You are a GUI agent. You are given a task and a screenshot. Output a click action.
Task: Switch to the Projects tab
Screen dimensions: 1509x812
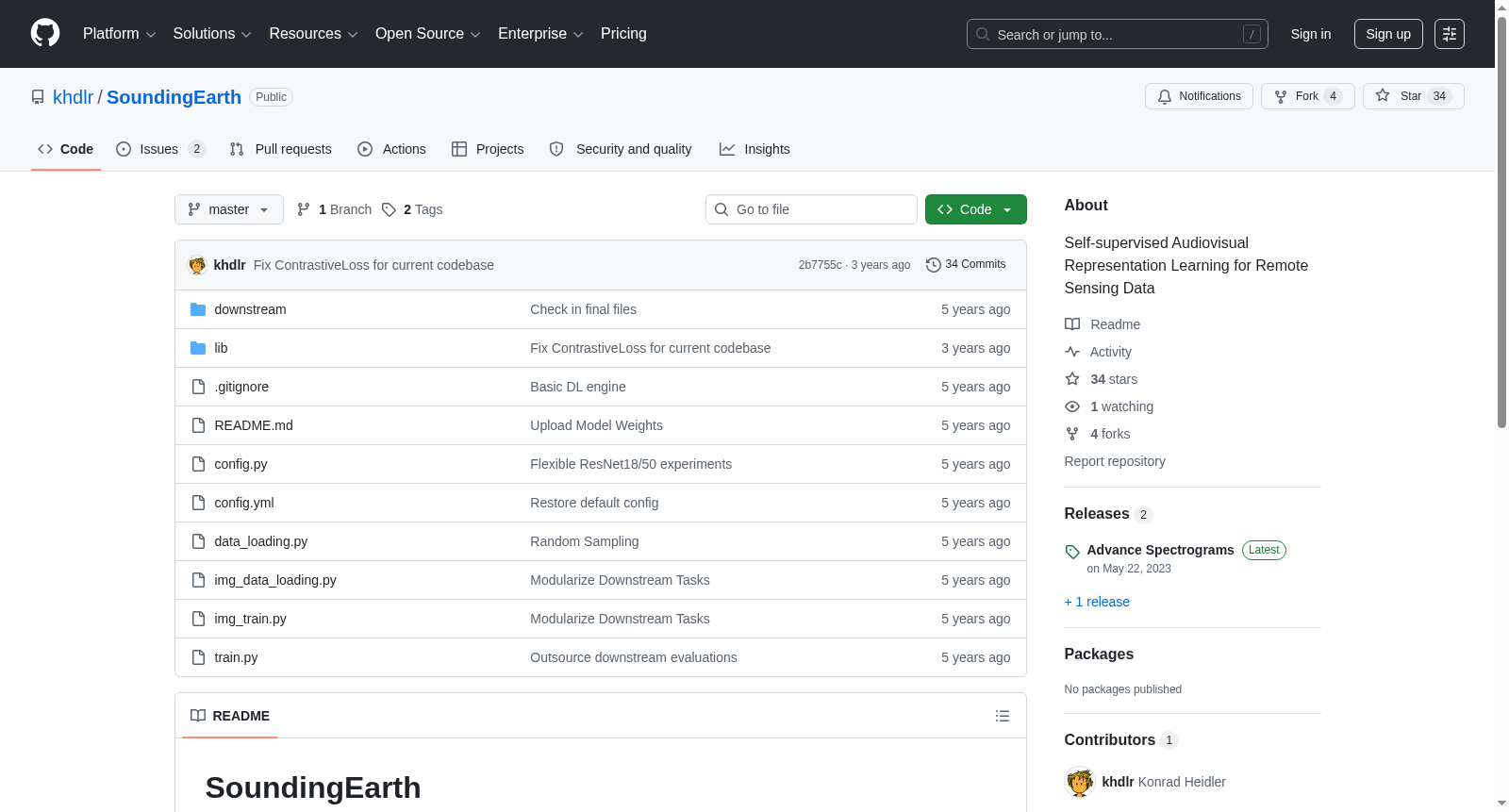[488, 149]
